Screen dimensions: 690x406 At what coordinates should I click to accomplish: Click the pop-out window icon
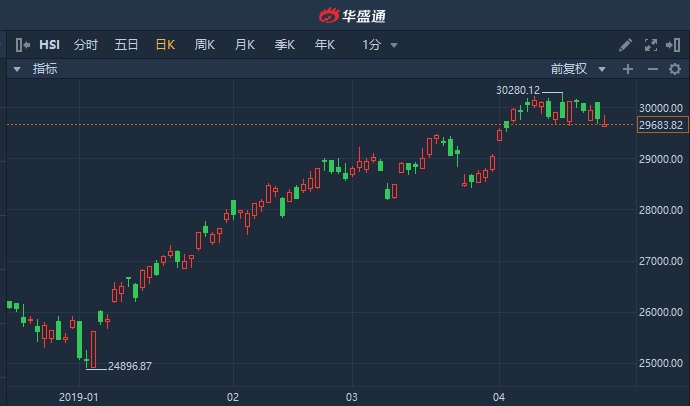click(x=675, y=45)
